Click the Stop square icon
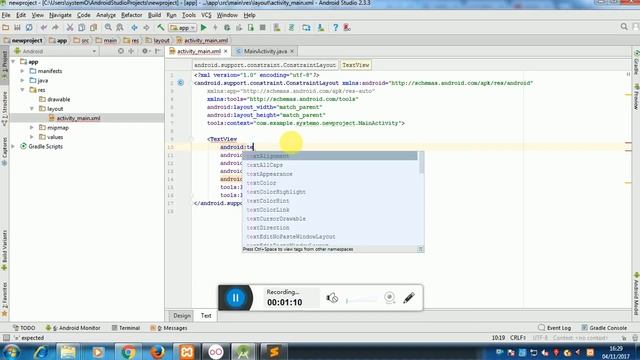 [x=262, y=28]
